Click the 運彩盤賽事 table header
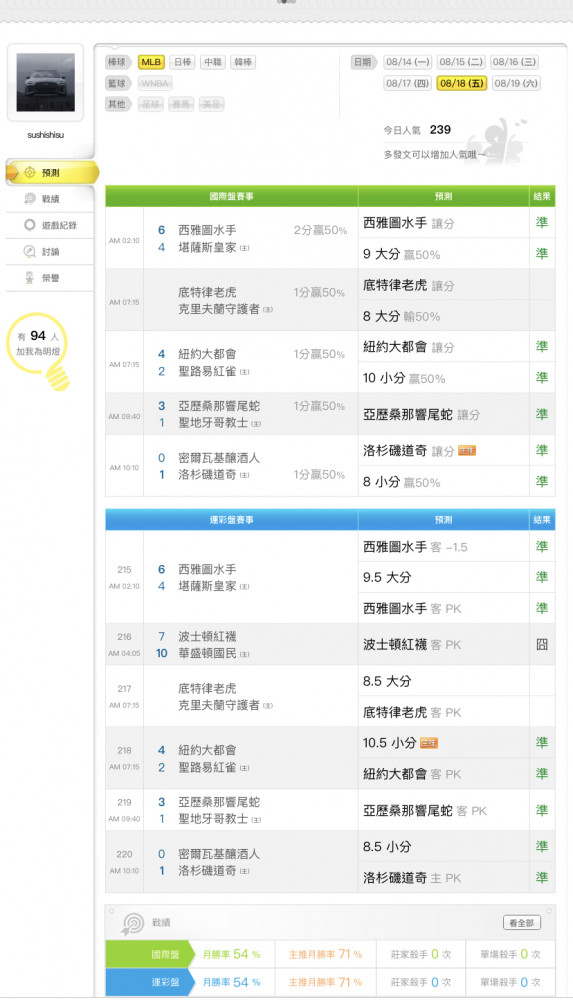 click(x=232, y=520)
